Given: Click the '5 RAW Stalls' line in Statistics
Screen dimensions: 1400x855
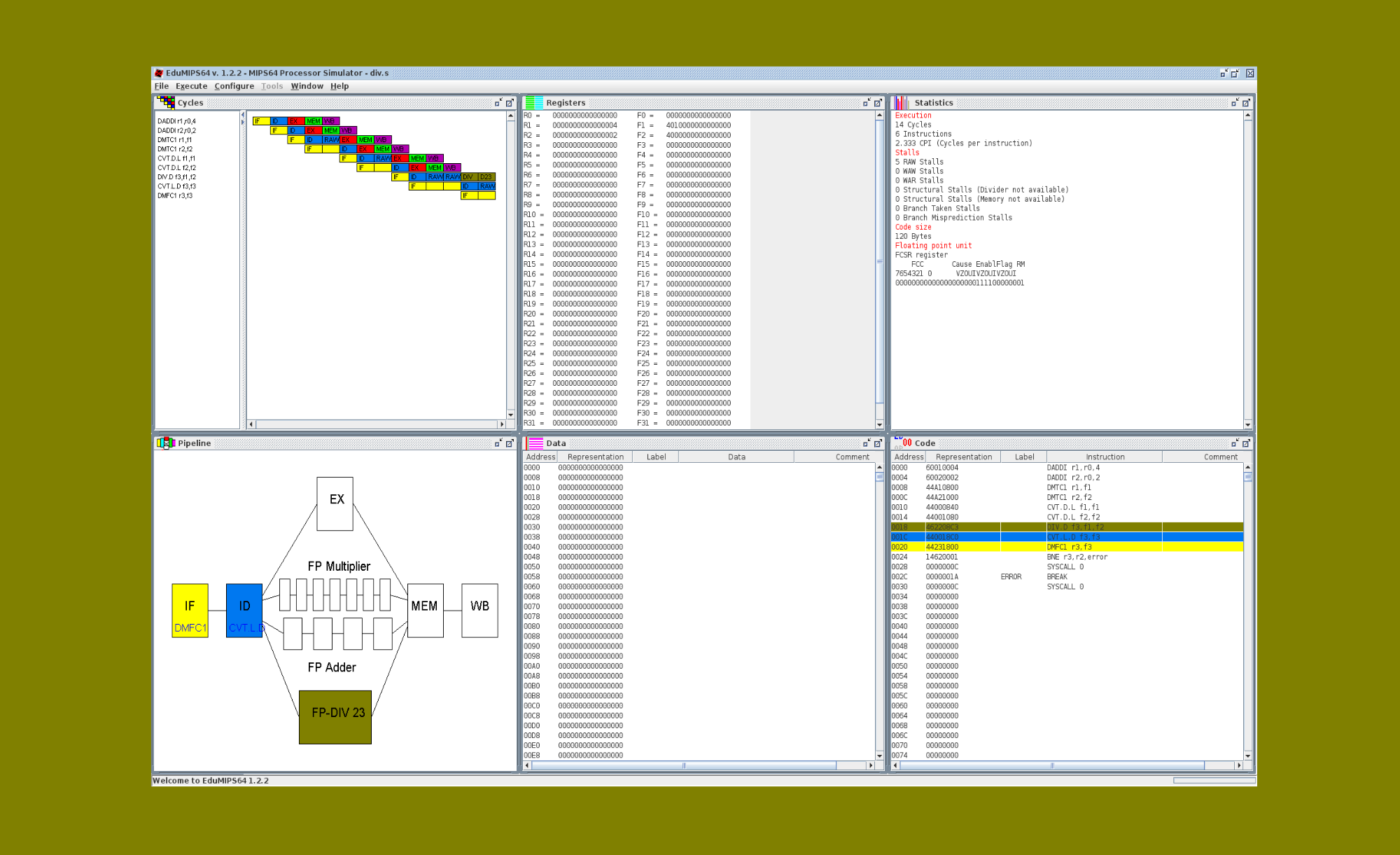Looking at the screenshot, I should (919, 162).
